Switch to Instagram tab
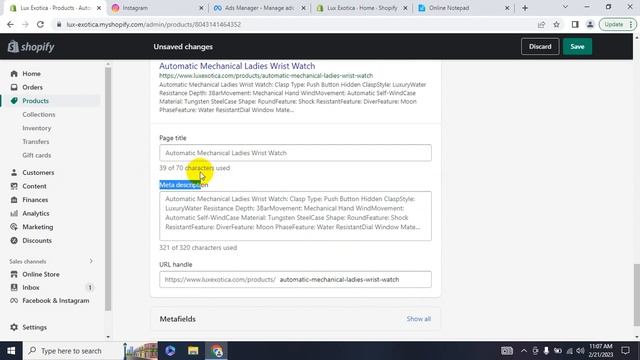Viewport: 640px width, 360px height. tap(157, 8)
